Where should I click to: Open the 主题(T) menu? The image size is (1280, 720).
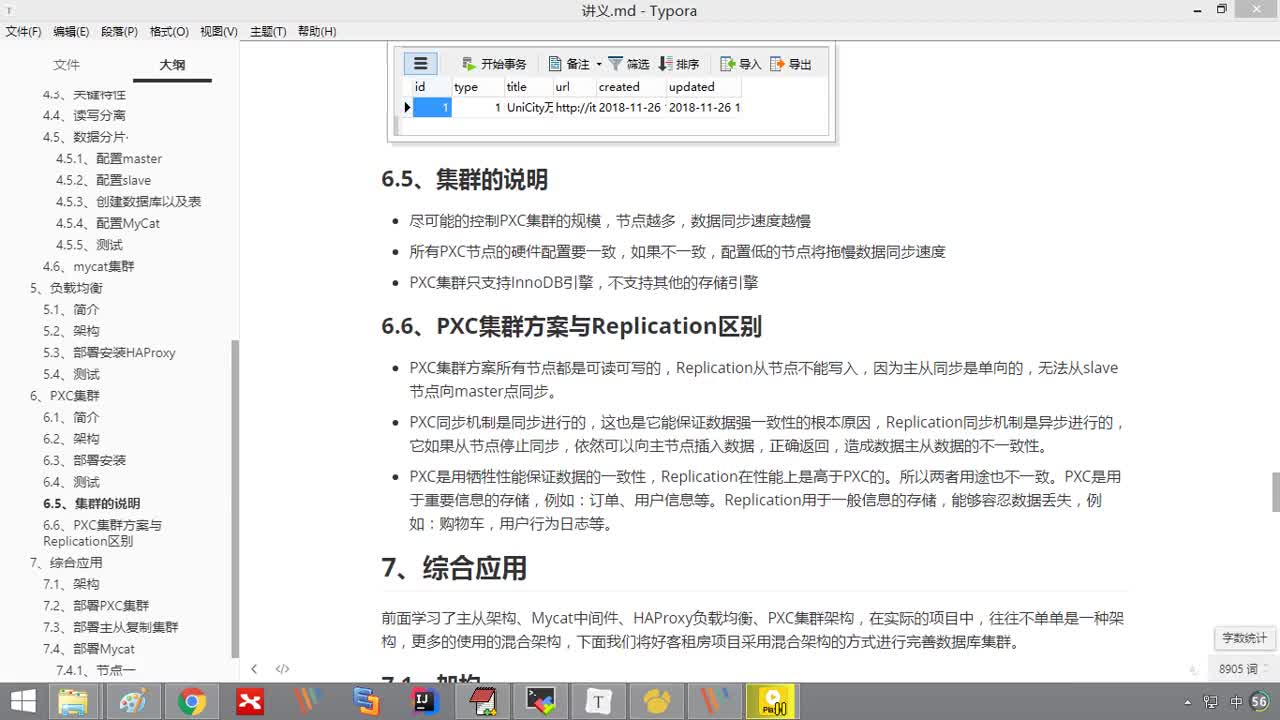268,31
